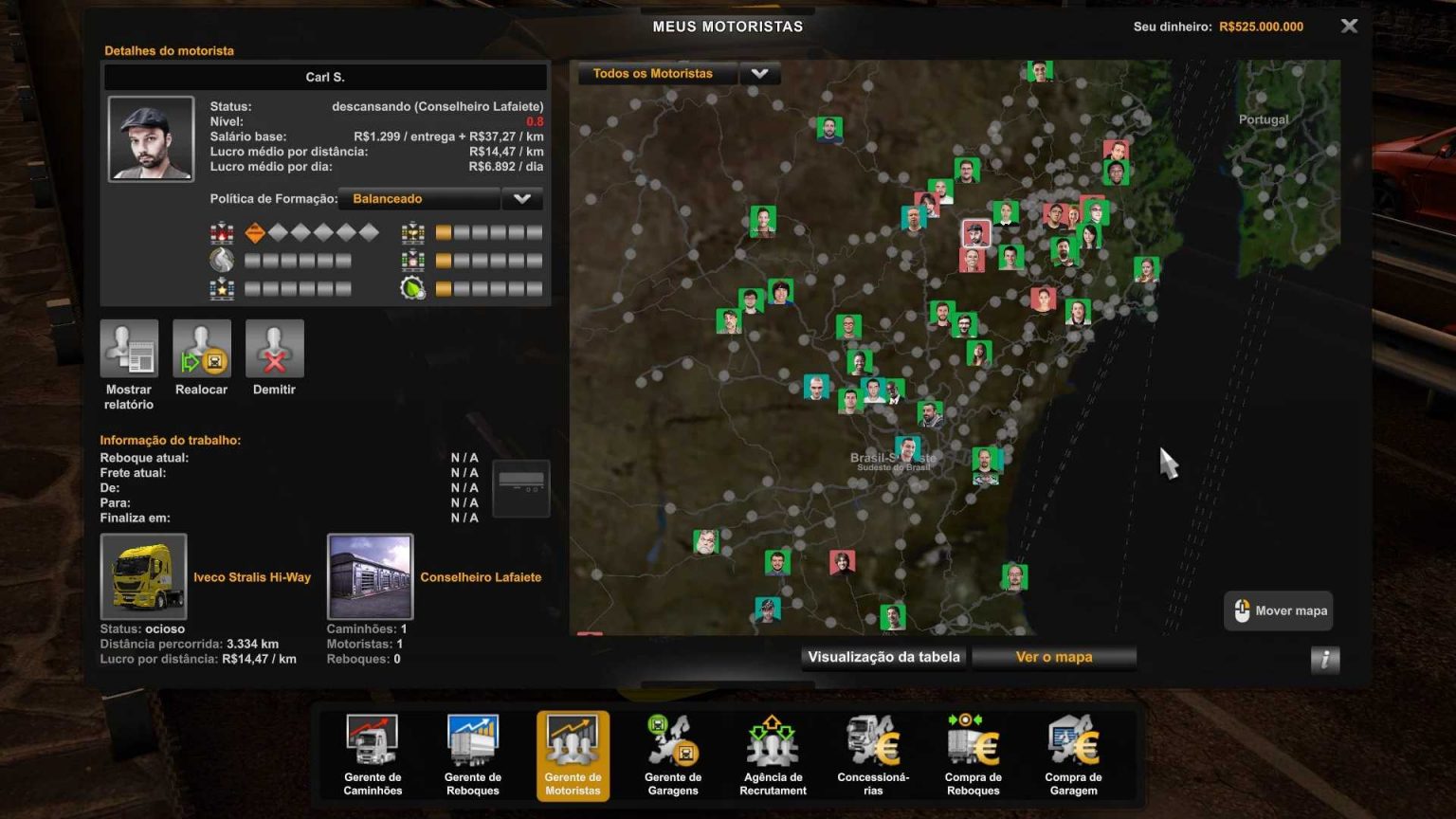This screenshot has height=819, width=1456.
Task: Open Compra de Garagem
Action: [x=1073, y=742]
